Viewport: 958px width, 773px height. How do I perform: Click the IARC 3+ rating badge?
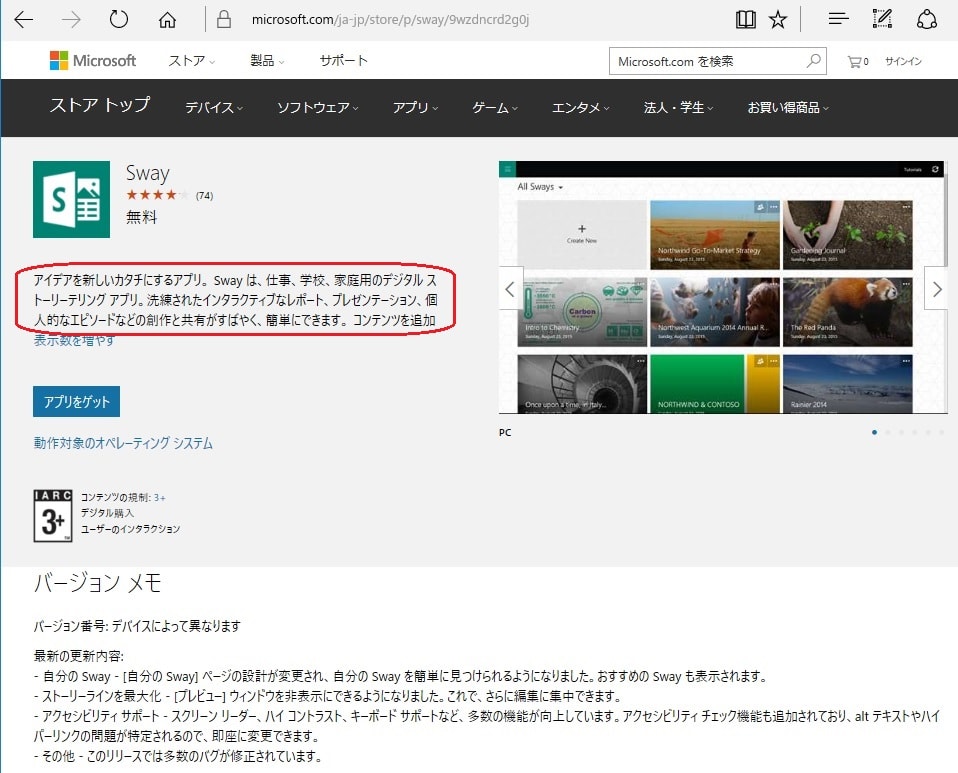click(x=53, y=516)
